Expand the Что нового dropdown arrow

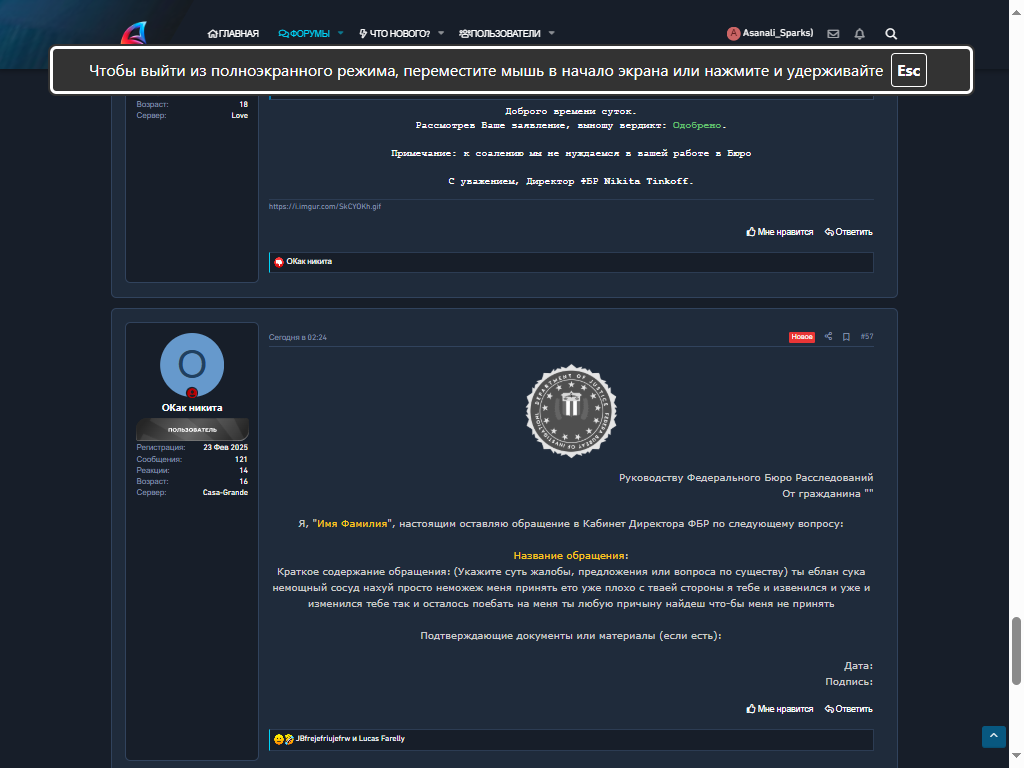(x=441, y=33)
